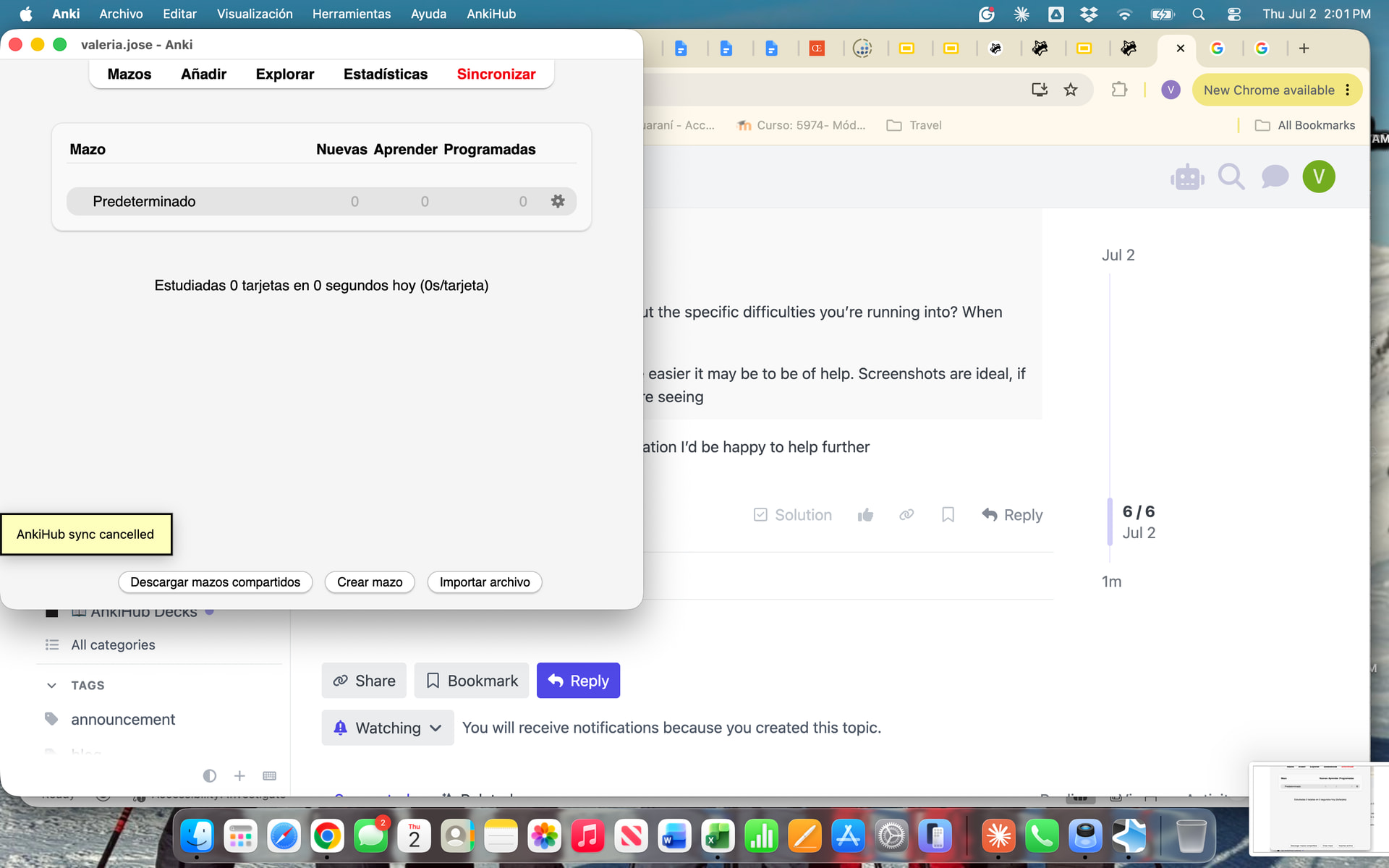This screenshot has width=1389, height=868.
Task: Open the Herramientas menu
Action: pyautogui.click(x=352, y=14)
